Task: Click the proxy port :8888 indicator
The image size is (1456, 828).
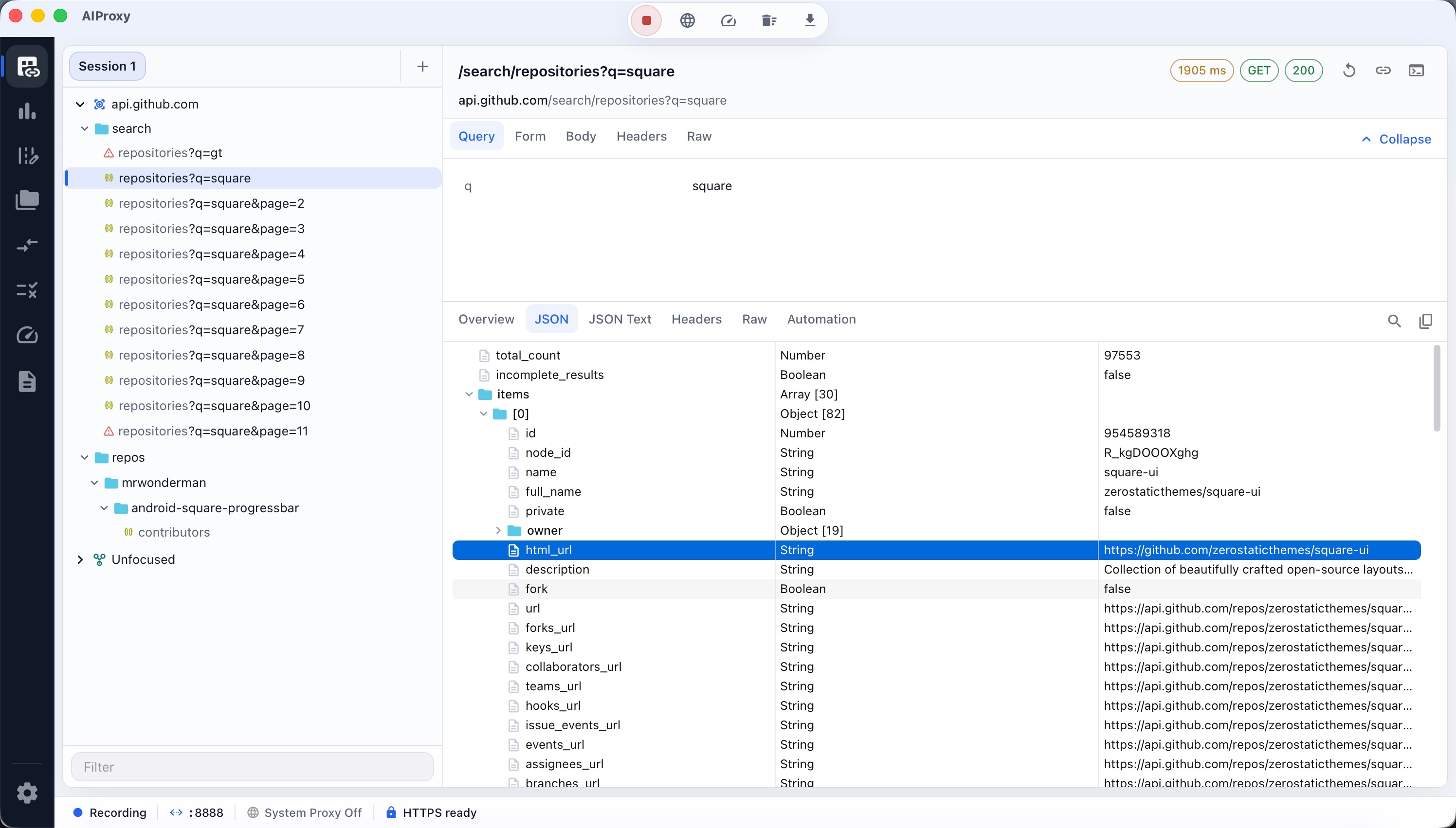Action: [197, 812]
